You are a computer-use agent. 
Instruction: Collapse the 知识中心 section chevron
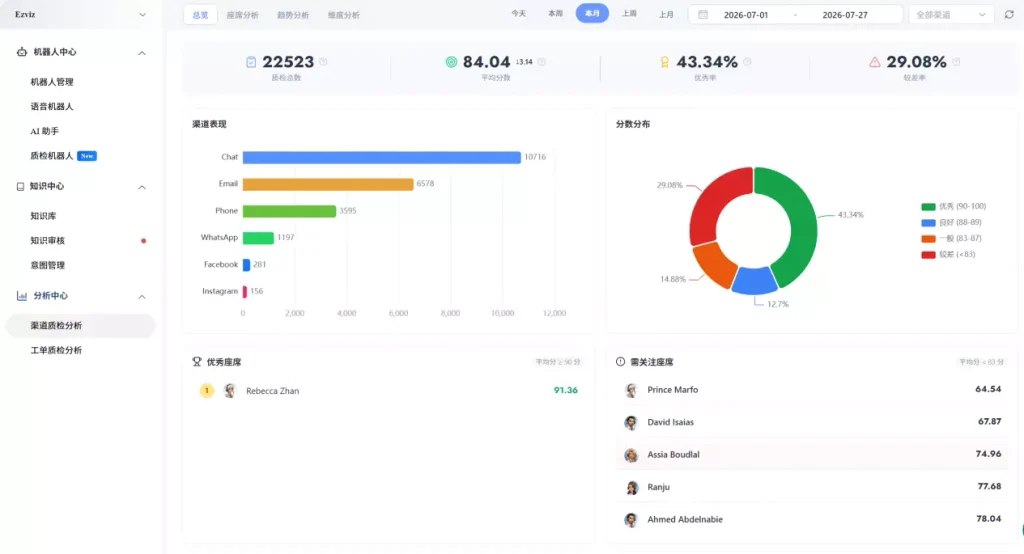click(x=142, y=187)
